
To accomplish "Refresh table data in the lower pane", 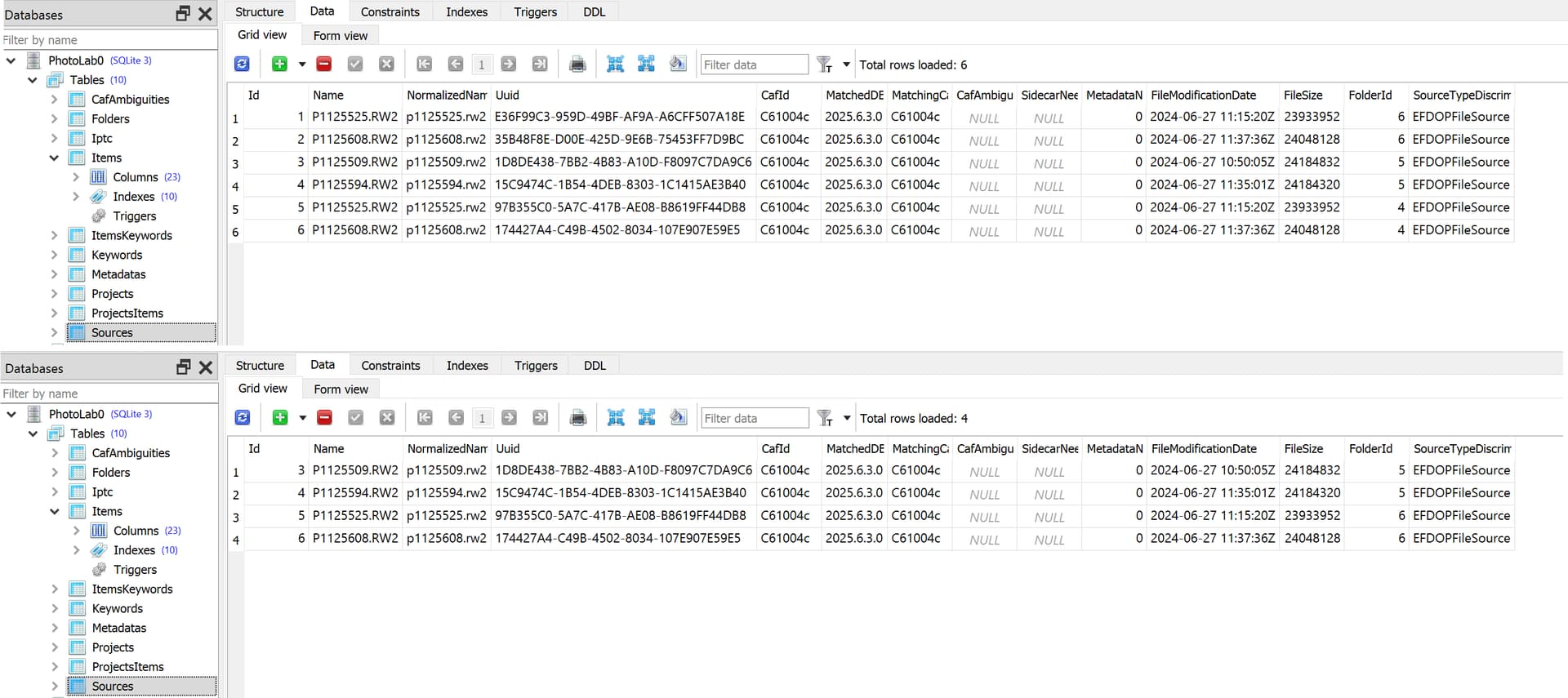I will (243, 418).
